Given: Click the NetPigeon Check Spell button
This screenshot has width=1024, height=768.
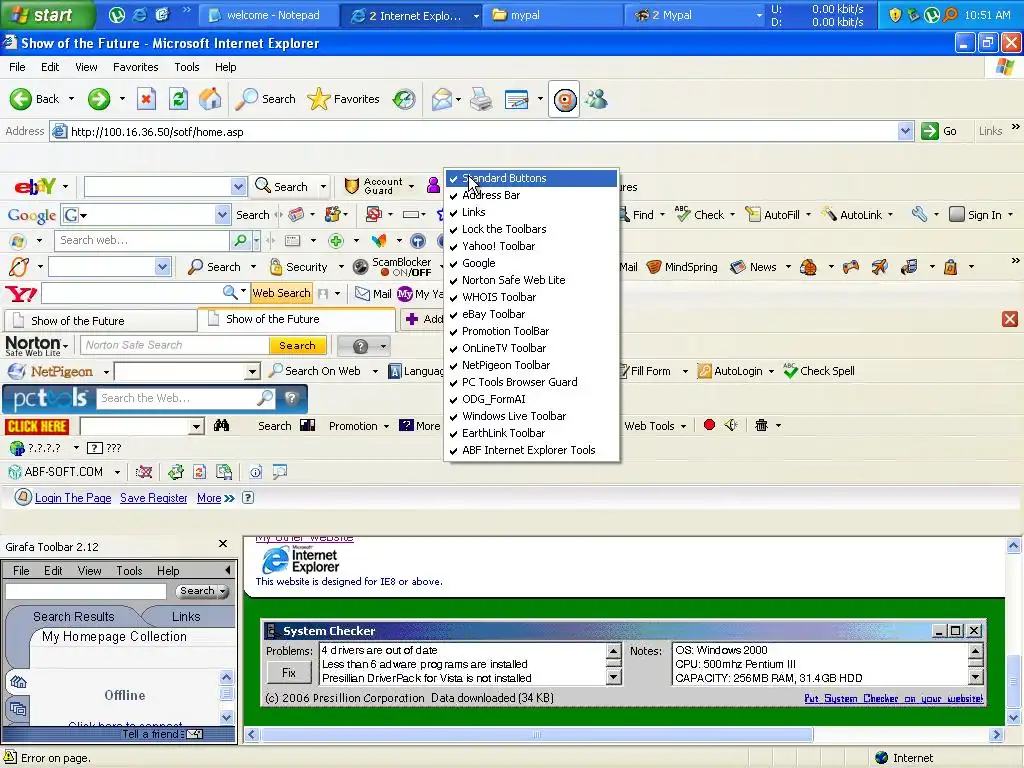Looking at the screenshot, I should [820, 371].
